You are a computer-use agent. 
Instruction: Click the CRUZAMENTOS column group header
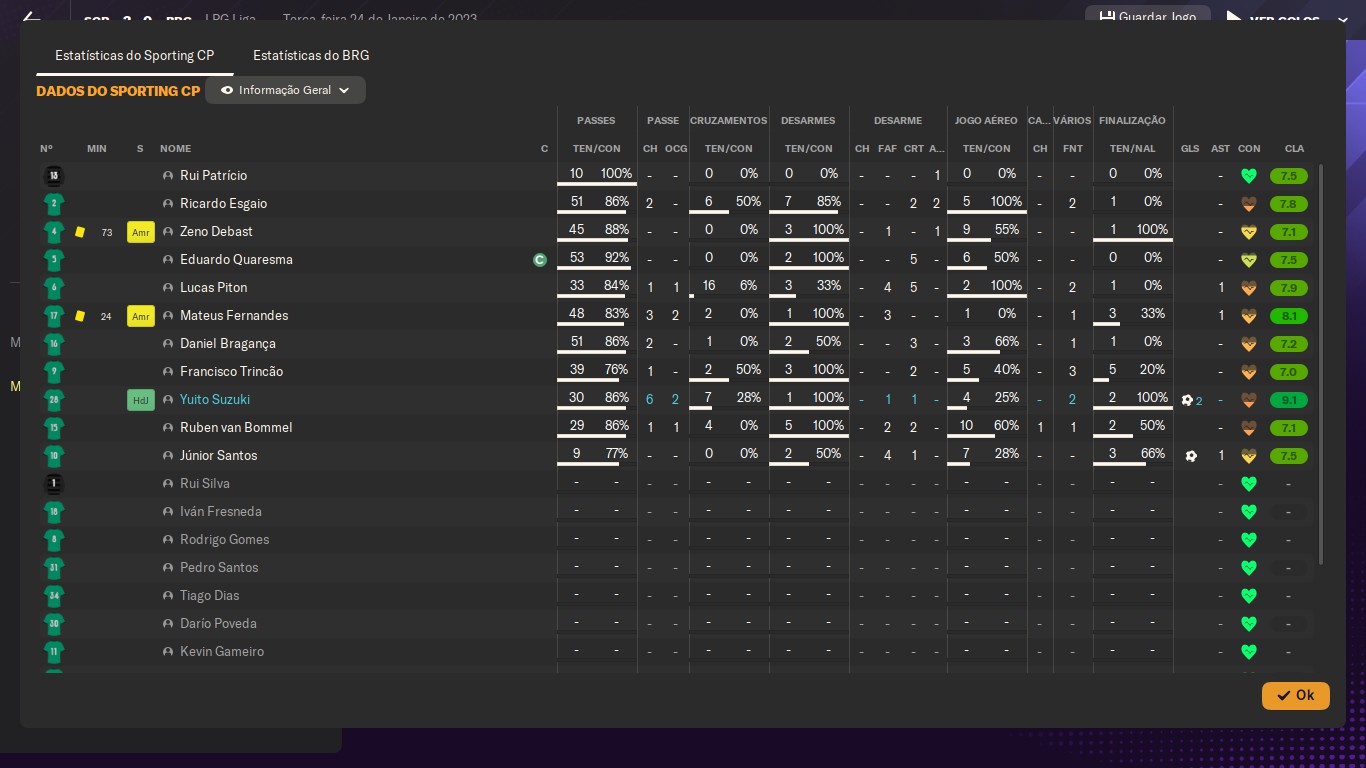click(729, 121)
